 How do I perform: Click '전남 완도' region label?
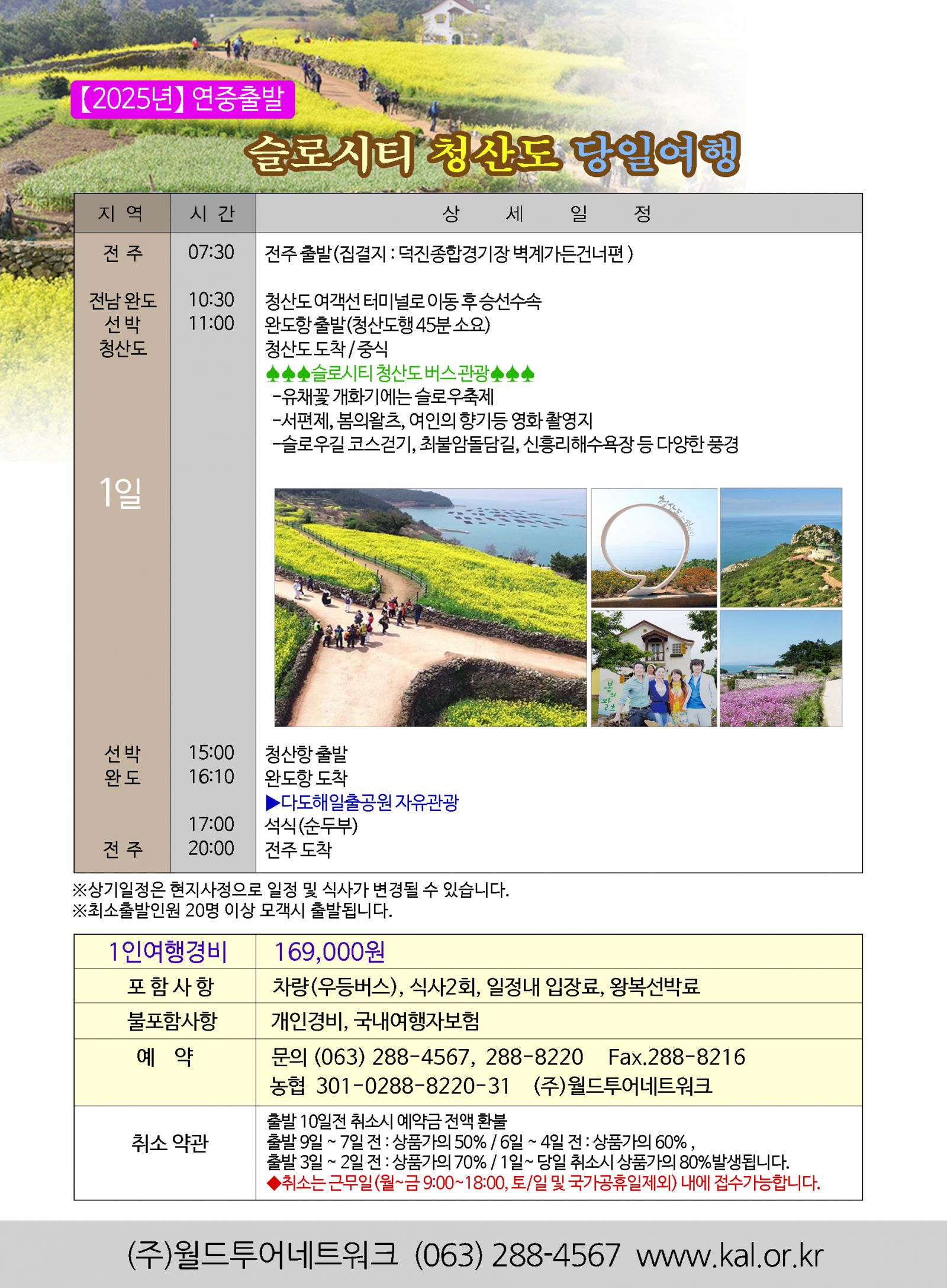pyautogui.click(x=123, y=301)
